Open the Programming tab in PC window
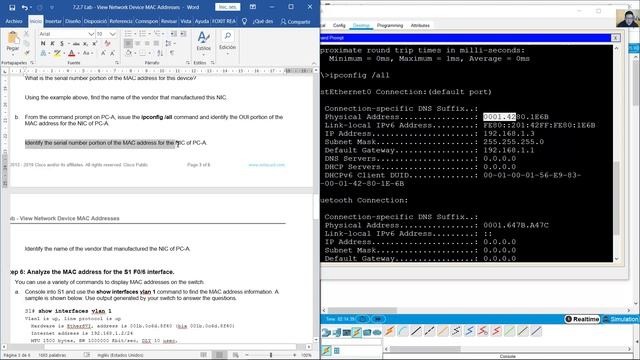 click(x=390, y=25)
